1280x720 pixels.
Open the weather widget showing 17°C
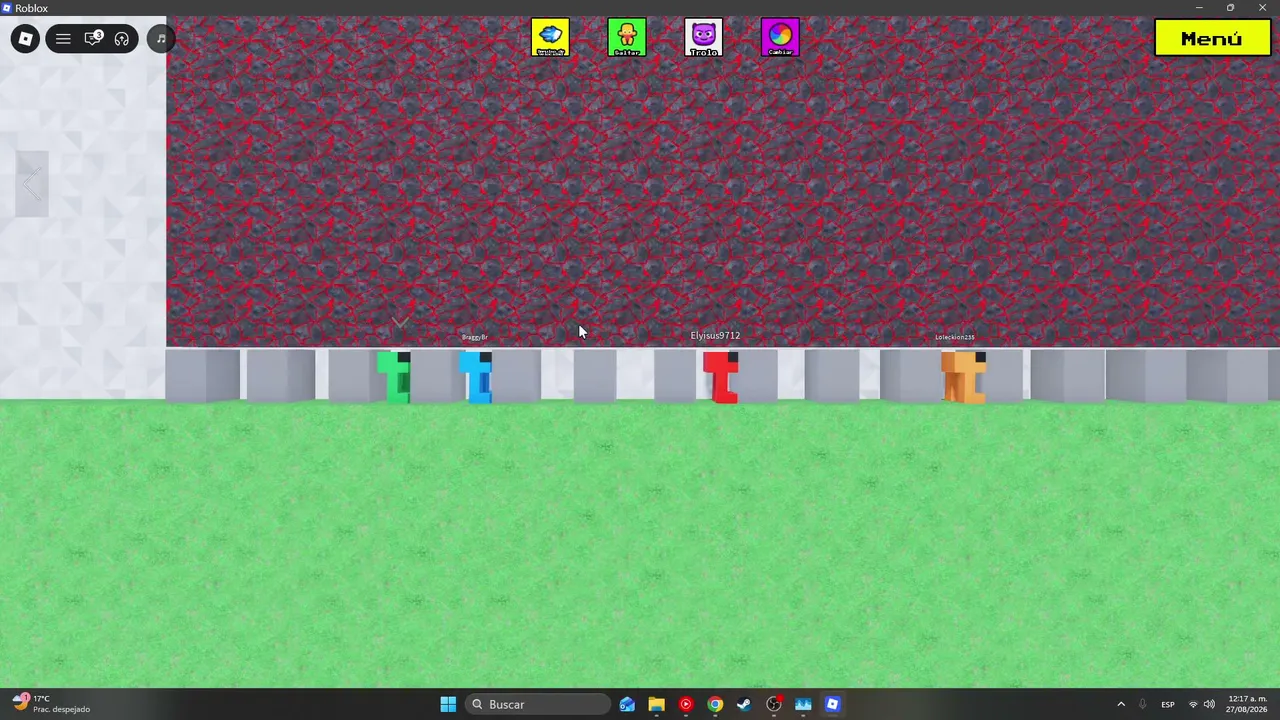click(x=52, y=704)
